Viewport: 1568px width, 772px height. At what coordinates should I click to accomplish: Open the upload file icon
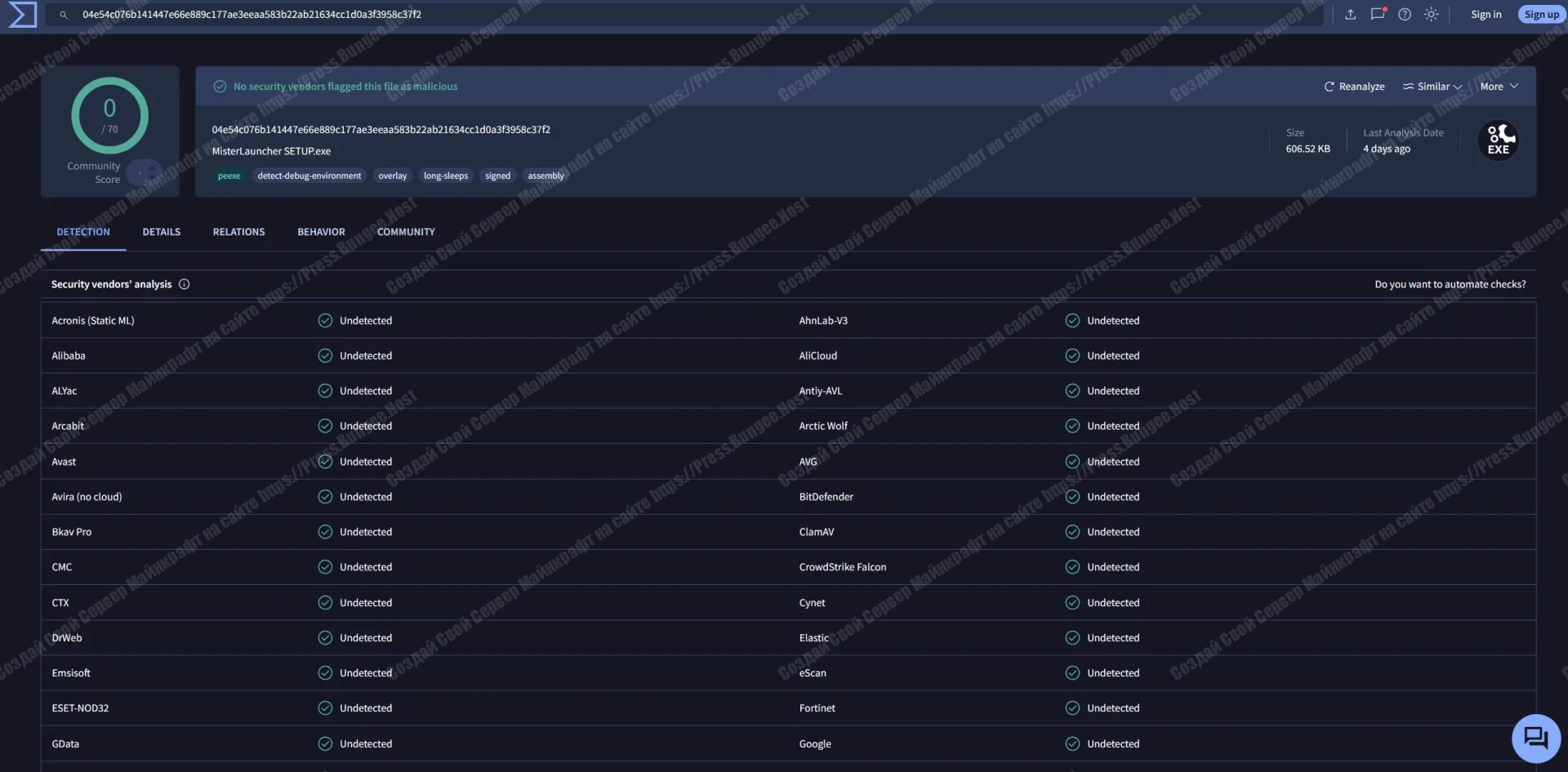tap(1351, 15)
